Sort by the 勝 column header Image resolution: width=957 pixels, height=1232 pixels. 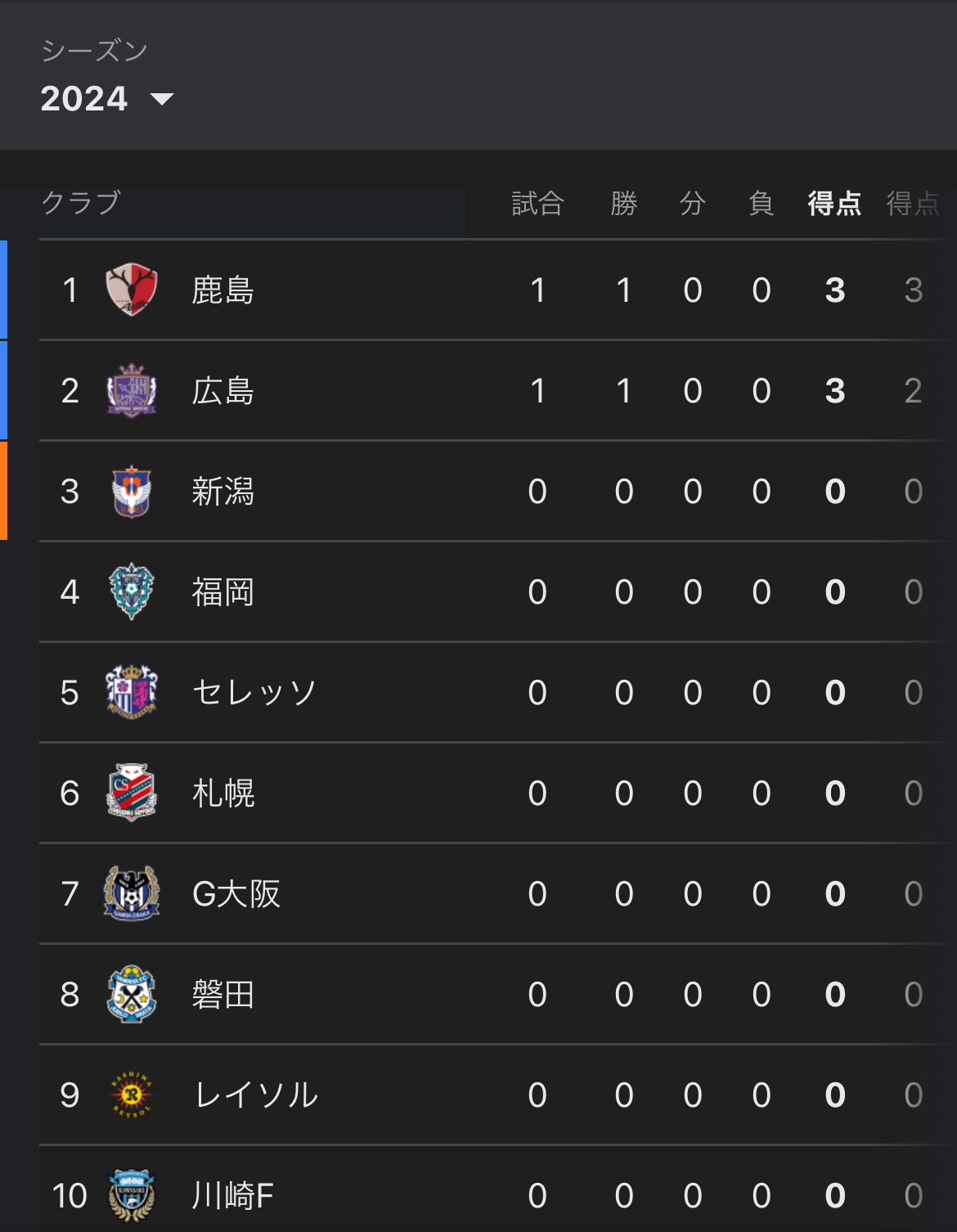tap(623, 203)
